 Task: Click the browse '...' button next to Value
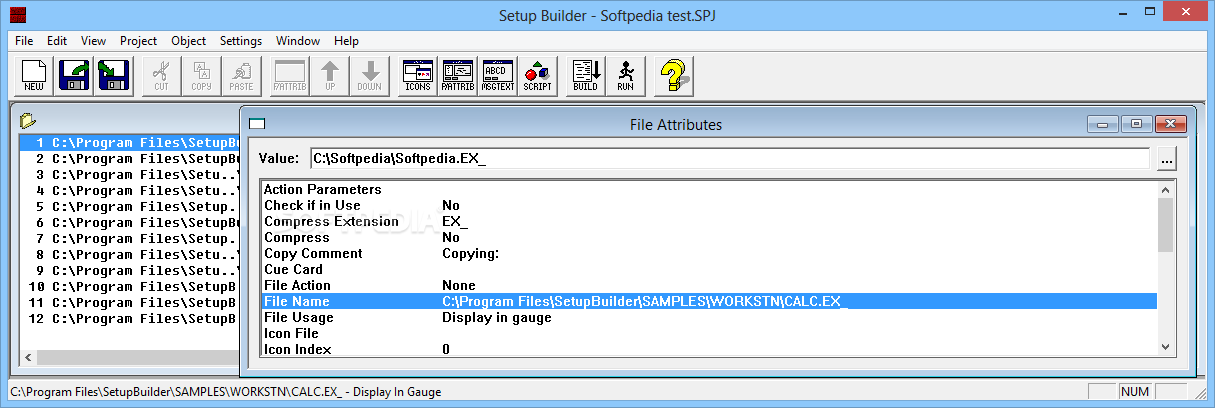coord(1167,158)
